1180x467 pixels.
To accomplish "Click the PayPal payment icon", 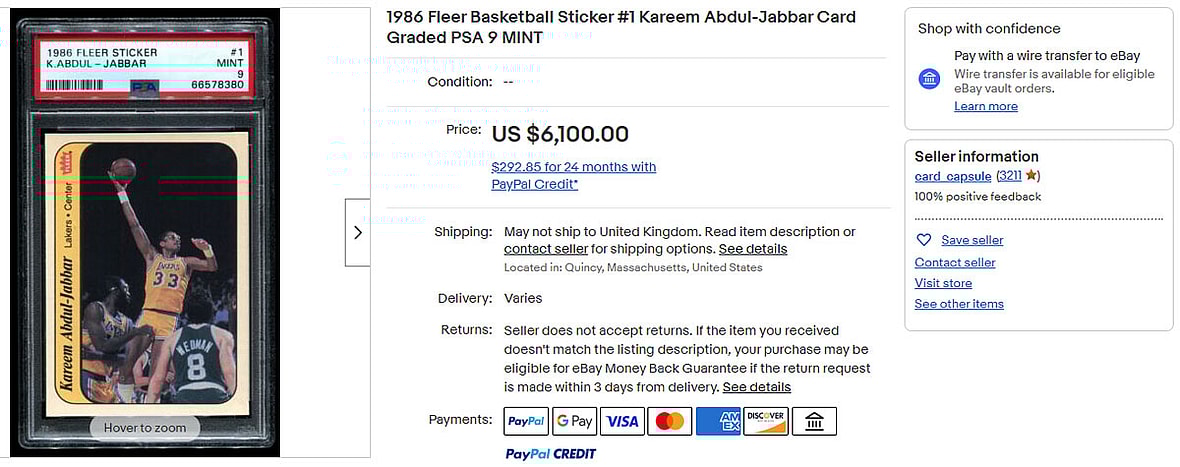I will [x=526, y=421].
